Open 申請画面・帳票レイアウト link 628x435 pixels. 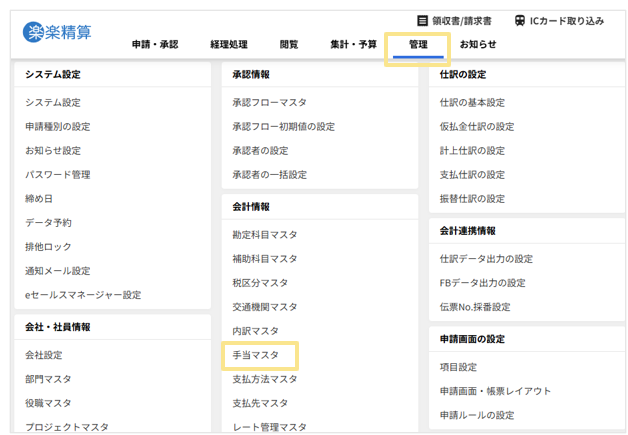(x=495, y=391)
